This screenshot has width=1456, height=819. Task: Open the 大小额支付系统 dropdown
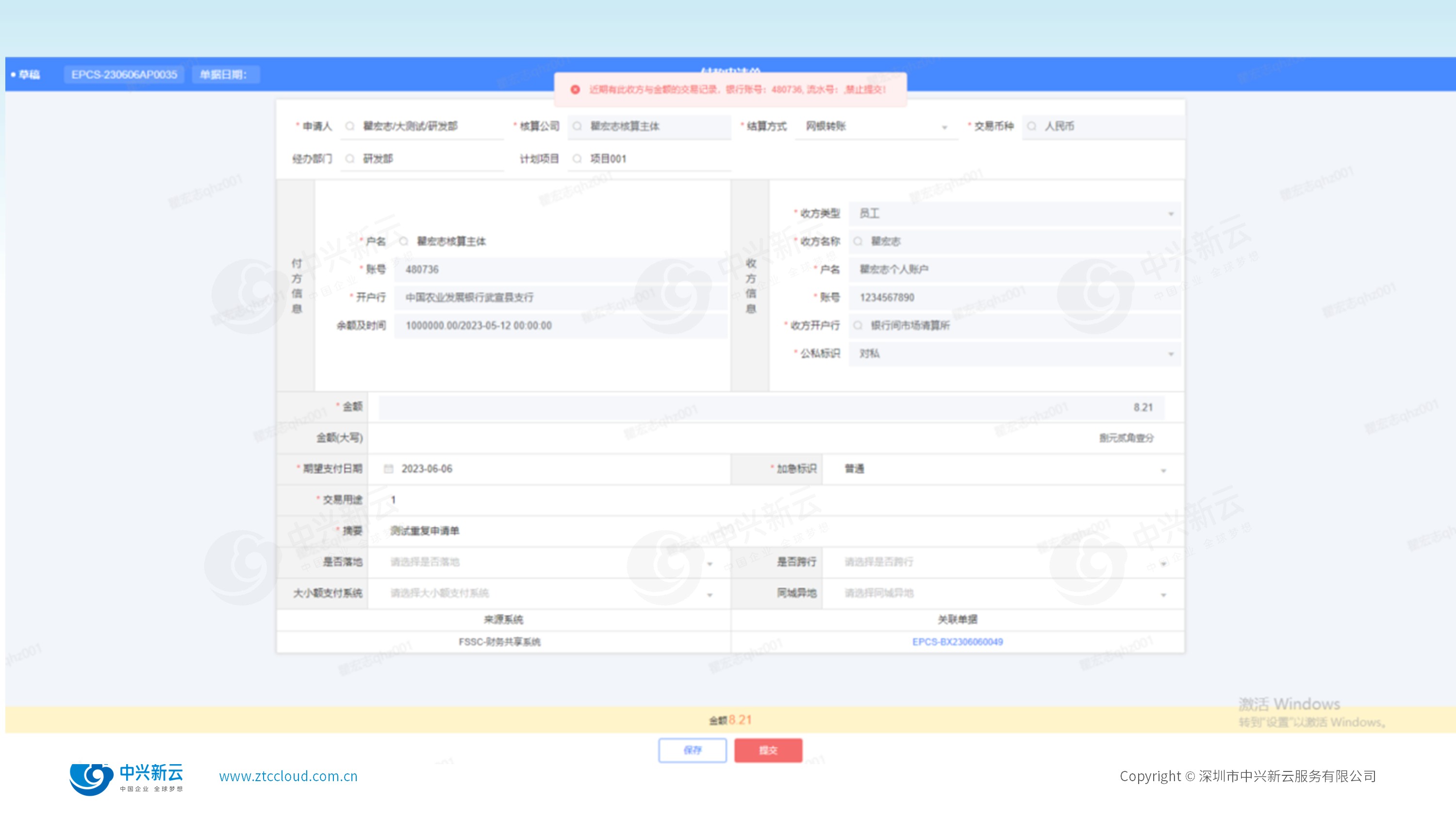[x=549, y=593]
